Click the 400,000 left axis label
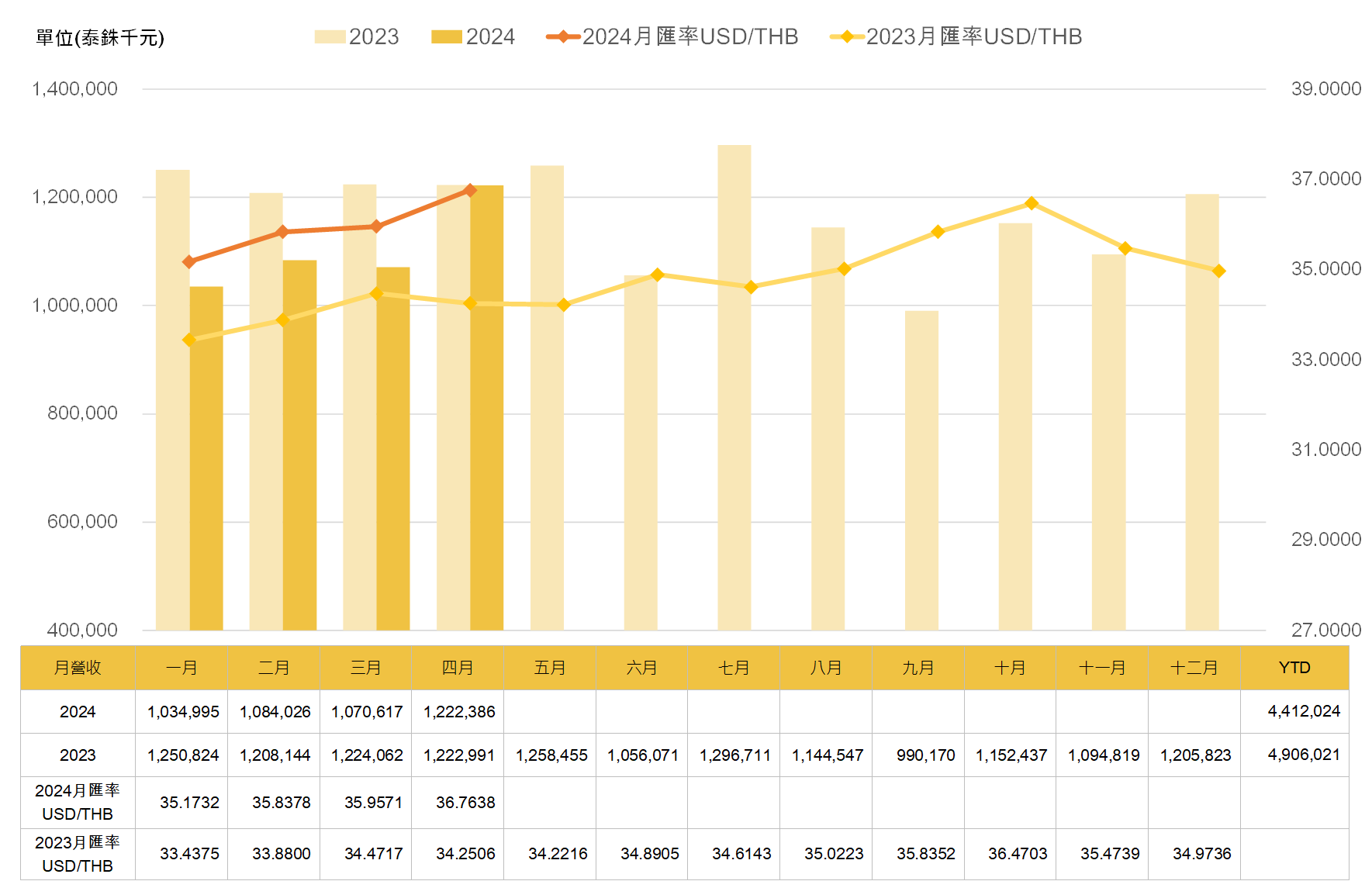This screenshot has width=1372, height=881. [x=82, y=630]
